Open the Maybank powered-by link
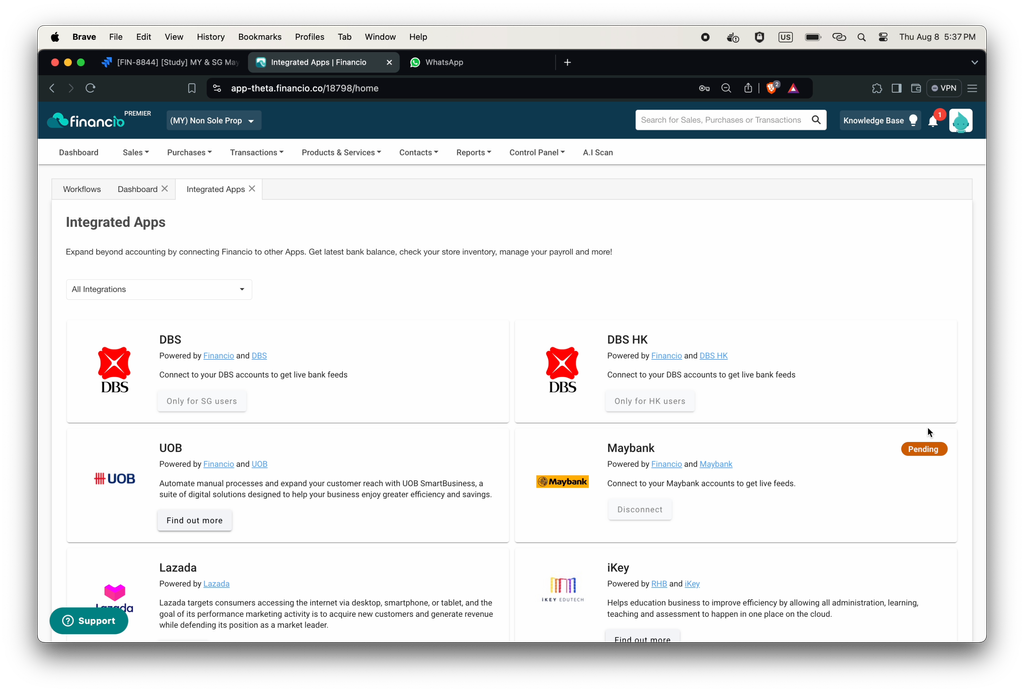Screen dimensions: 1024x692 716,464
